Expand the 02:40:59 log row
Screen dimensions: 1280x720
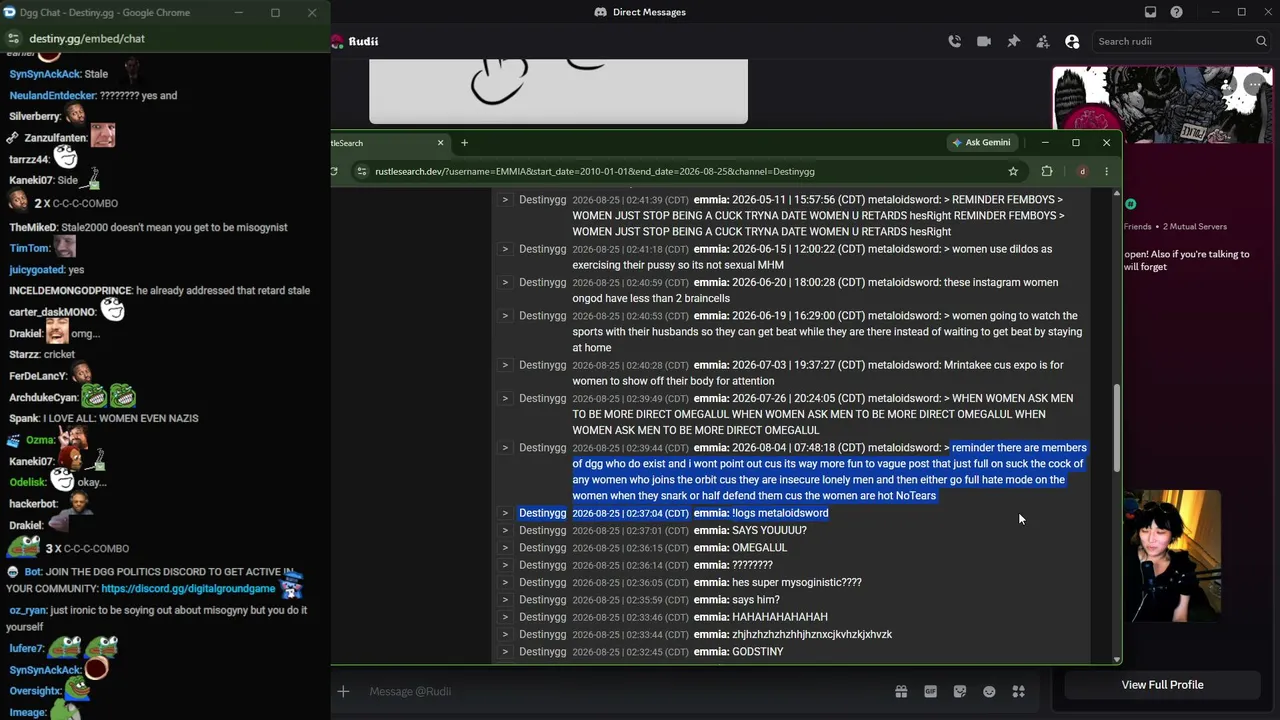[505, 282]
